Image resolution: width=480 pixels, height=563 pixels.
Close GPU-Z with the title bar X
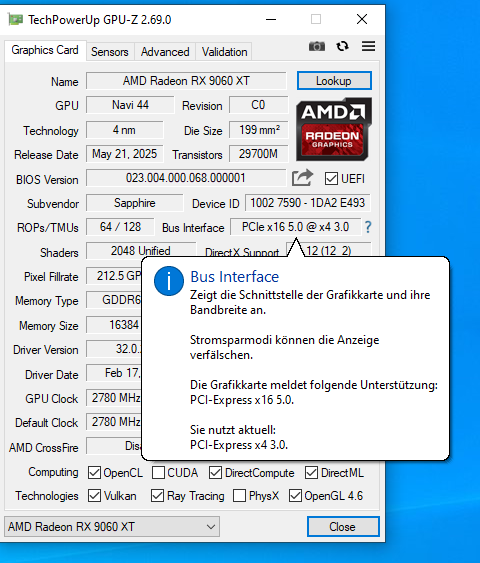(362, 19)
